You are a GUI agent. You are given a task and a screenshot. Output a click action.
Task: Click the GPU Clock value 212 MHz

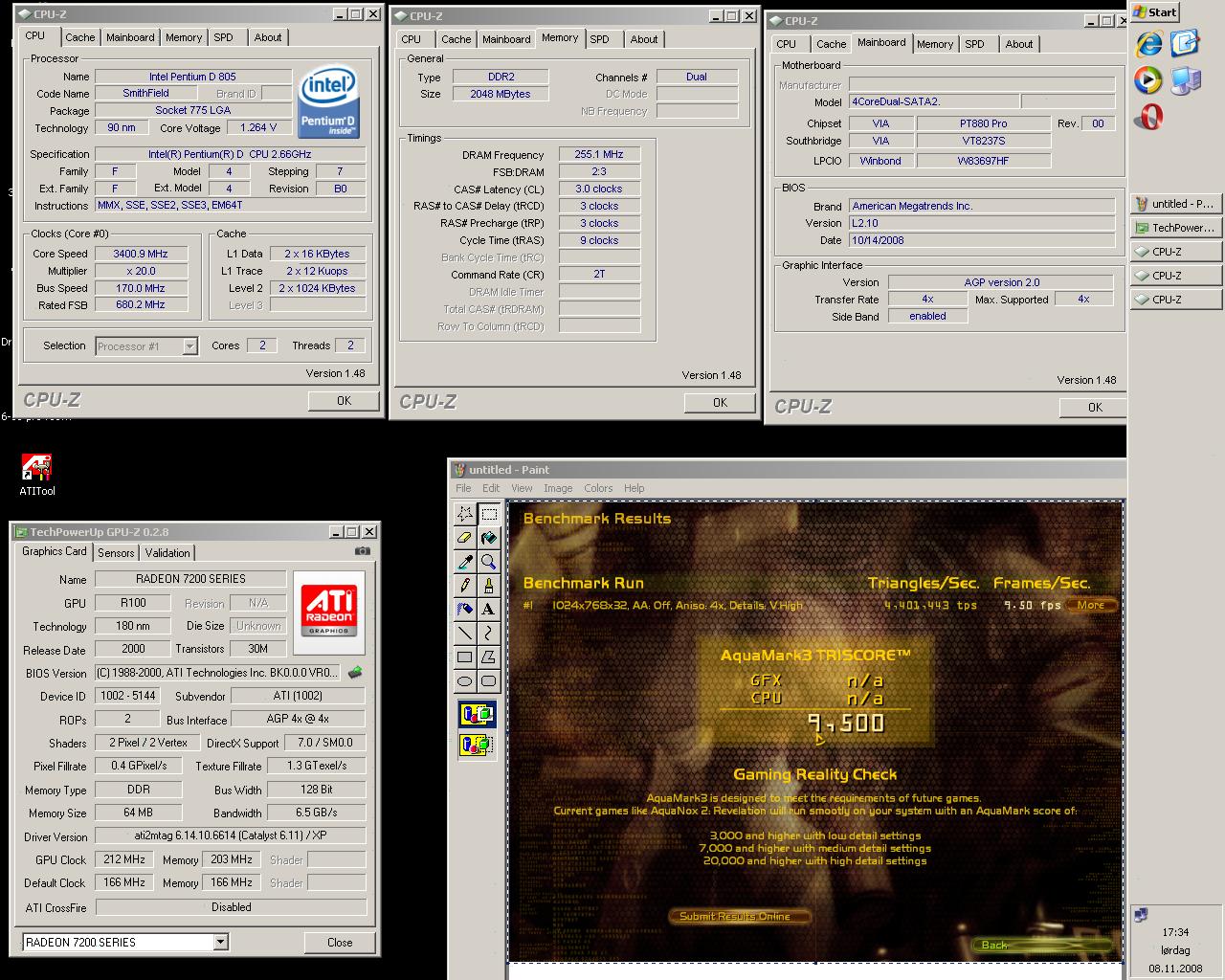pyautogui.click(x=124, y=859)
